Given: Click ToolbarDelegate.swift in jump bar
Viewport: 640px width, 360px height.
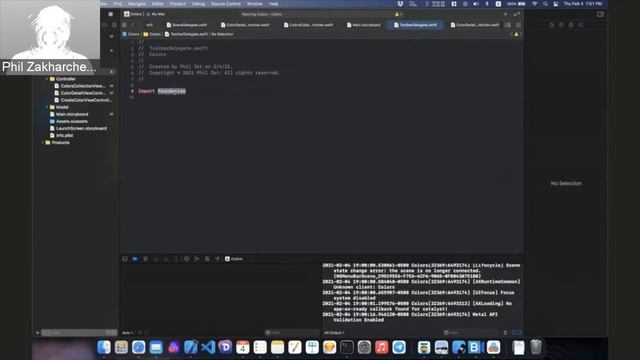Looking at the screenshot, I should click(186, 34).
